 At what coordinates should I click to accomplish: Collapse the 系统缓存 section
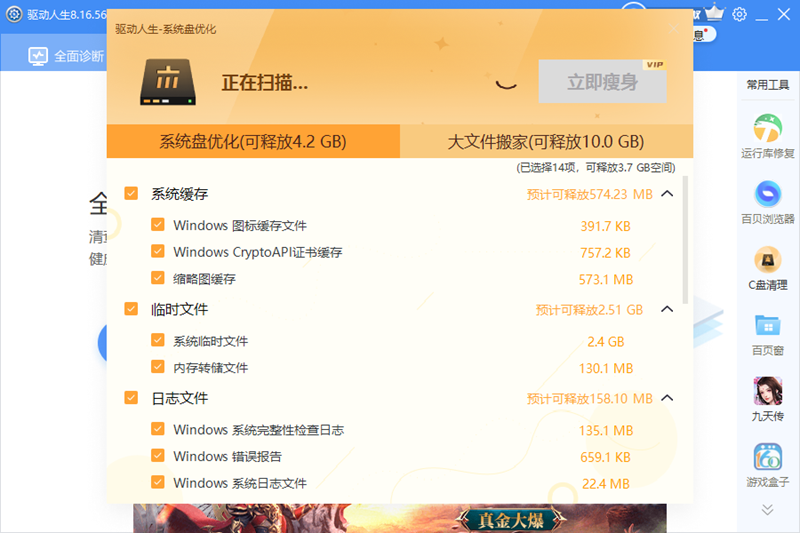point(668,194)
